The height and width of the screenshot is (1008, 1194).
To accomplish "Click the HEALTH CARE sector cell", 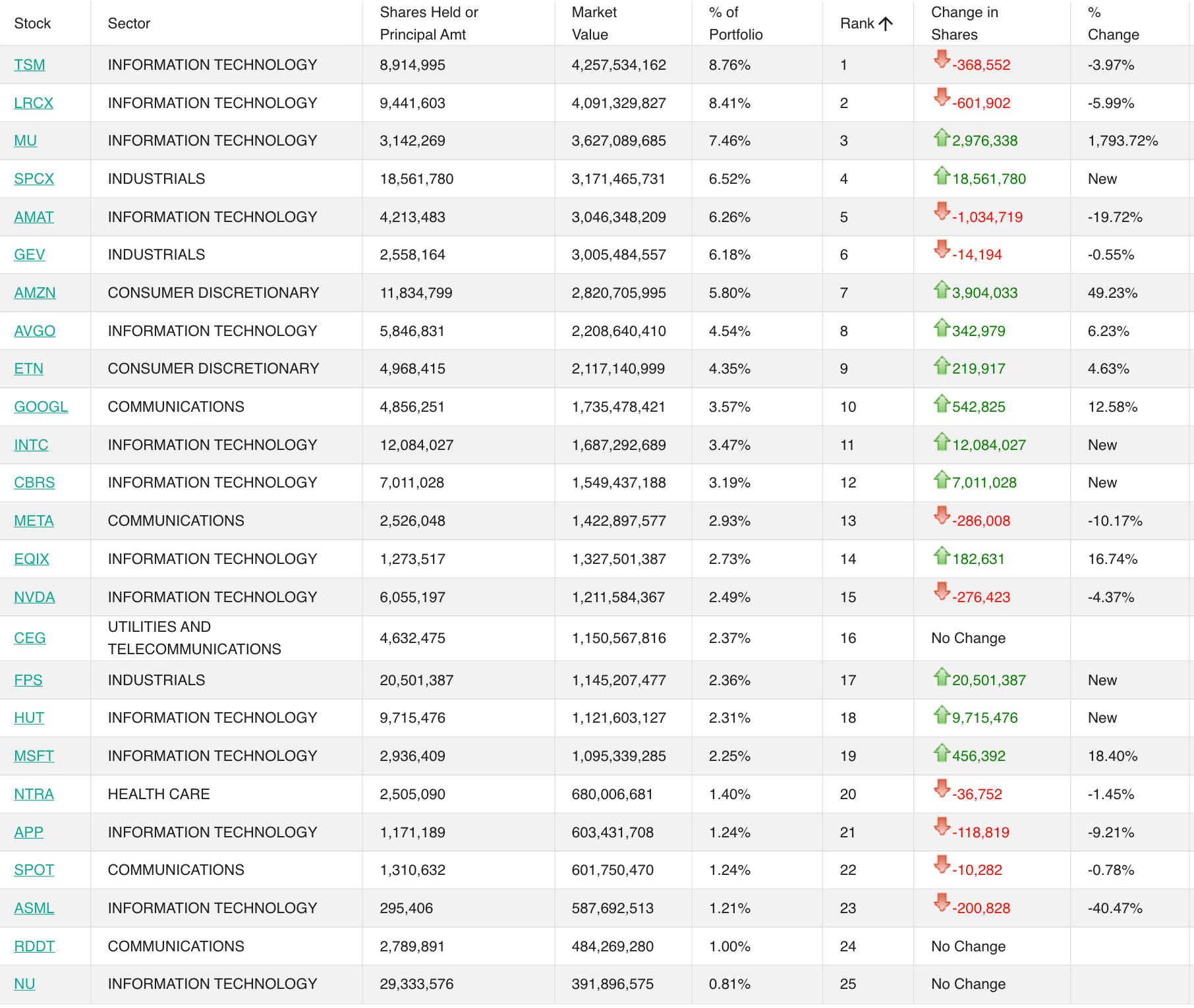I will (x=159, y=795).
